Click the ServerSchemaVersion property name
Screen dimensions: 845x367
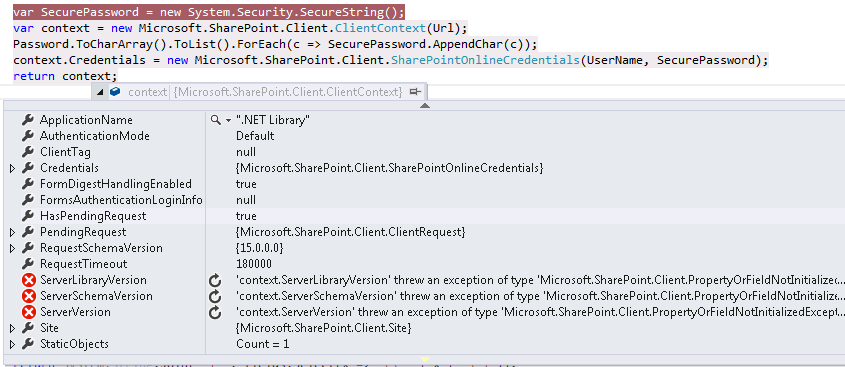click(x=96, y=296)
